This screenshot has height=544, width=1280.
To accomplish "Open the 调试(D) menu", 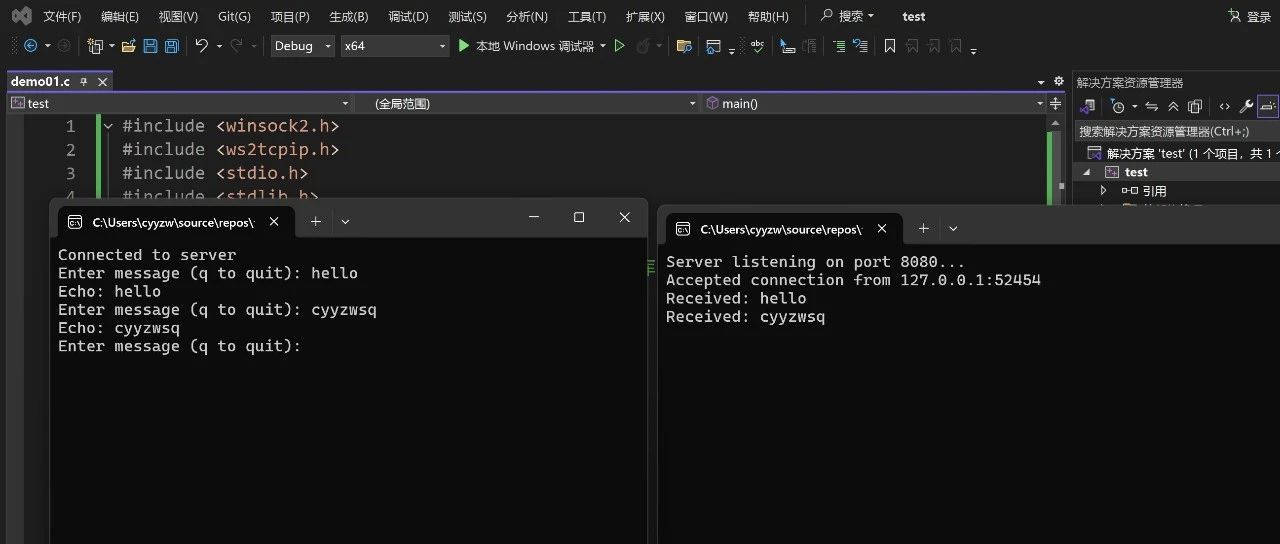I will 408,17.
